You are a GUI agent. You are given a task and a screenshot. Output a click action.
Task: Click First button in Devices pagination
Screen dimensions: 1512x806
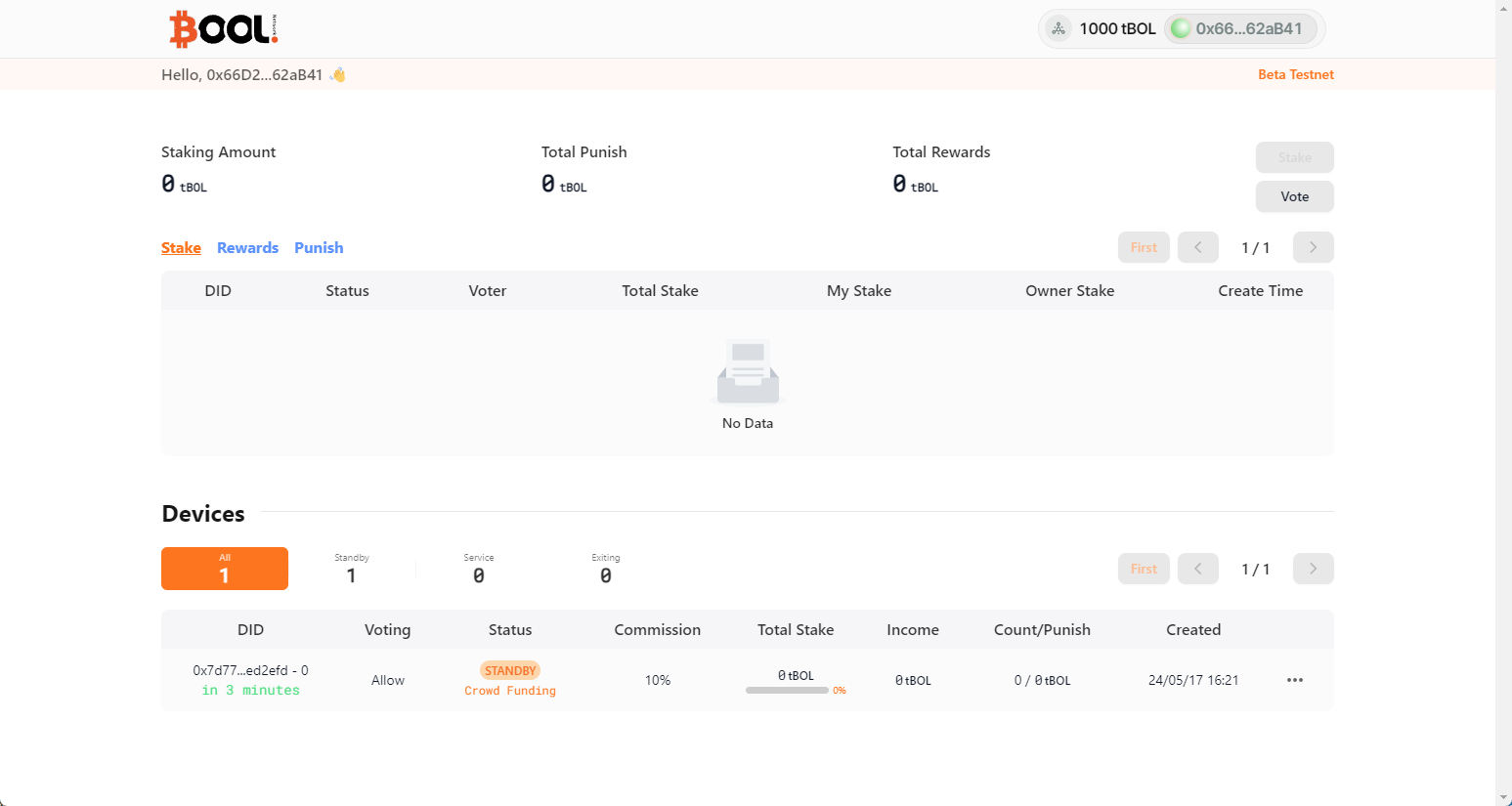point(1144,569)
